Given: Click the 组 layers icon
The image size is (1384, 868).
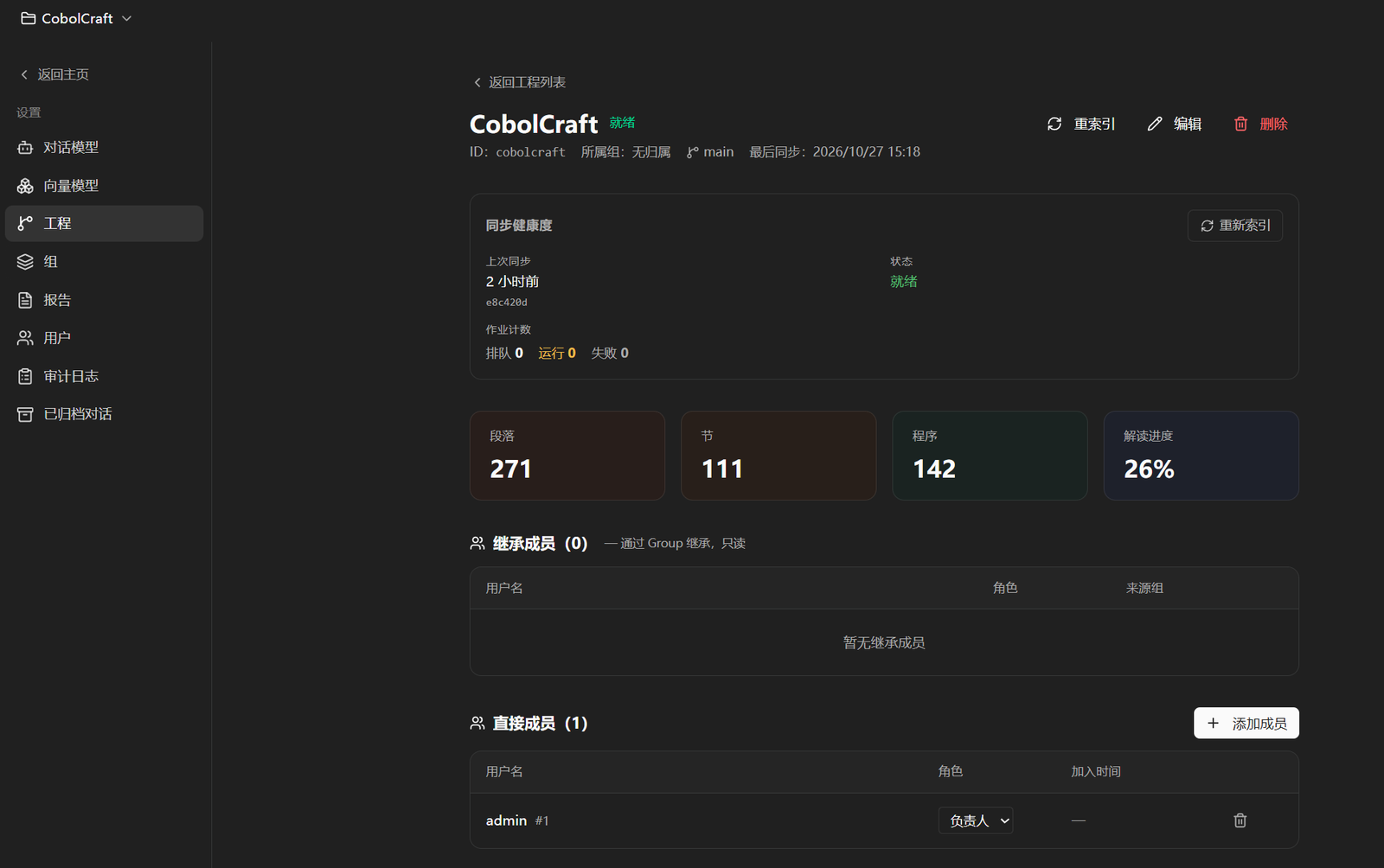Looking at the screenshot, I should pyautogui.click(x=25, y=262).
